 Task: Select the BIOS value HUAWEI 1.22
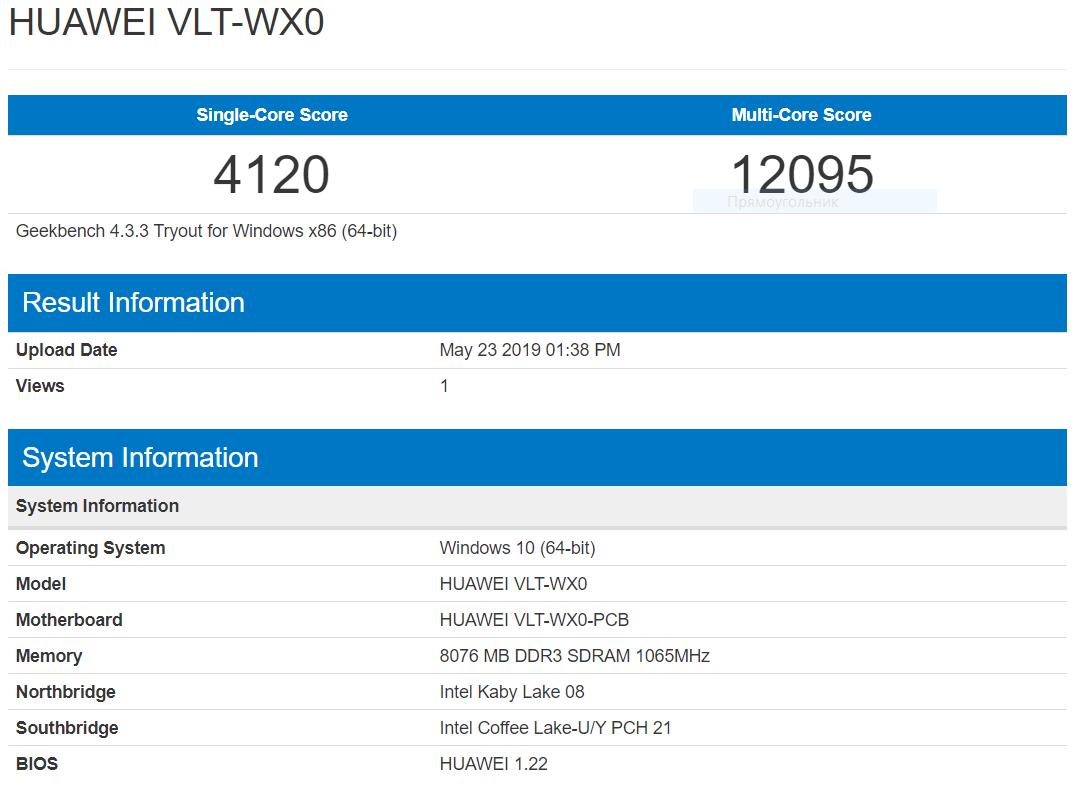(x=493, y=764)
